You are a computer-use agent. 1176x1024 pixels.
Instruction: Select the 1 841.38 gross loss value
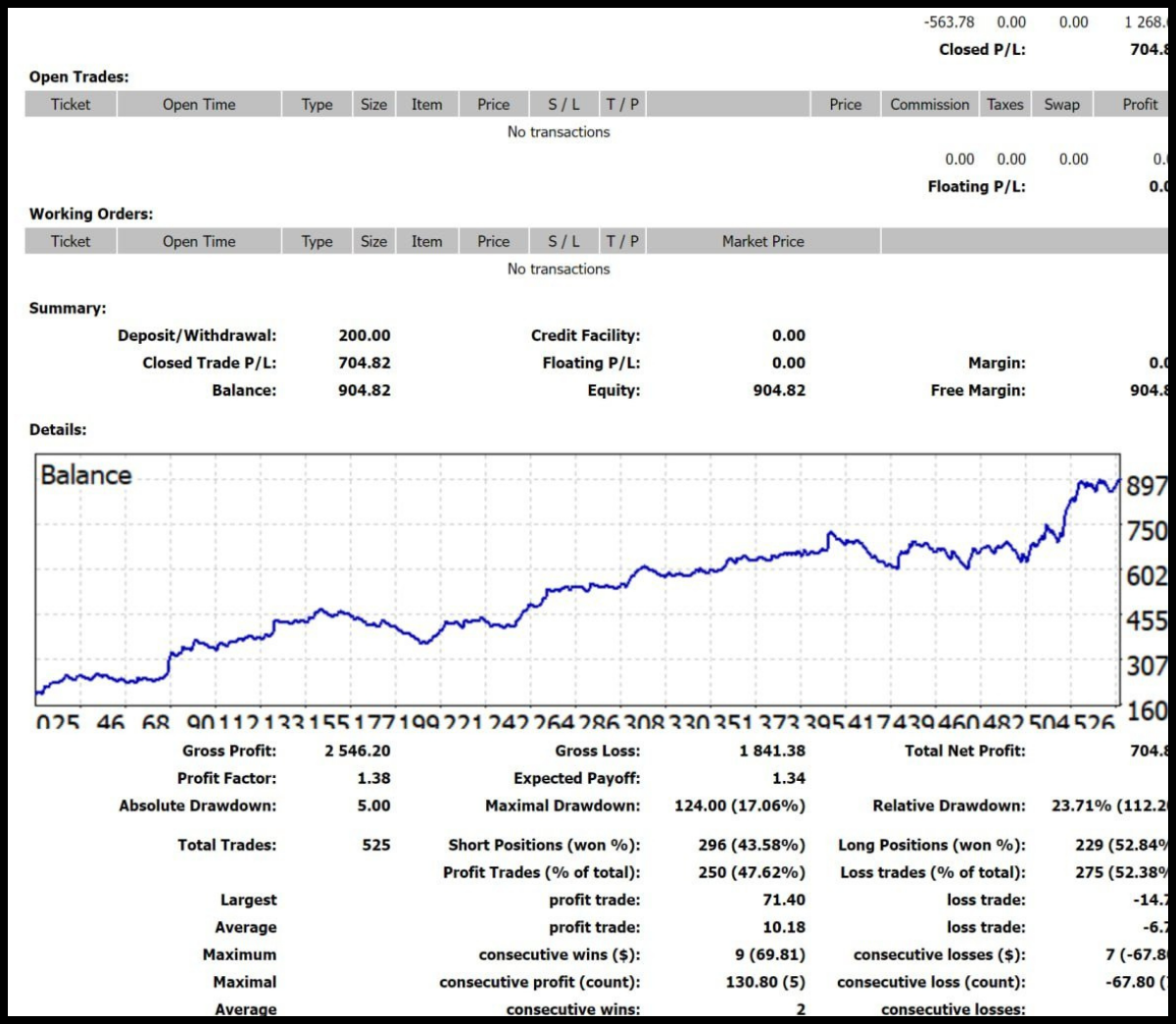point(772,751)
